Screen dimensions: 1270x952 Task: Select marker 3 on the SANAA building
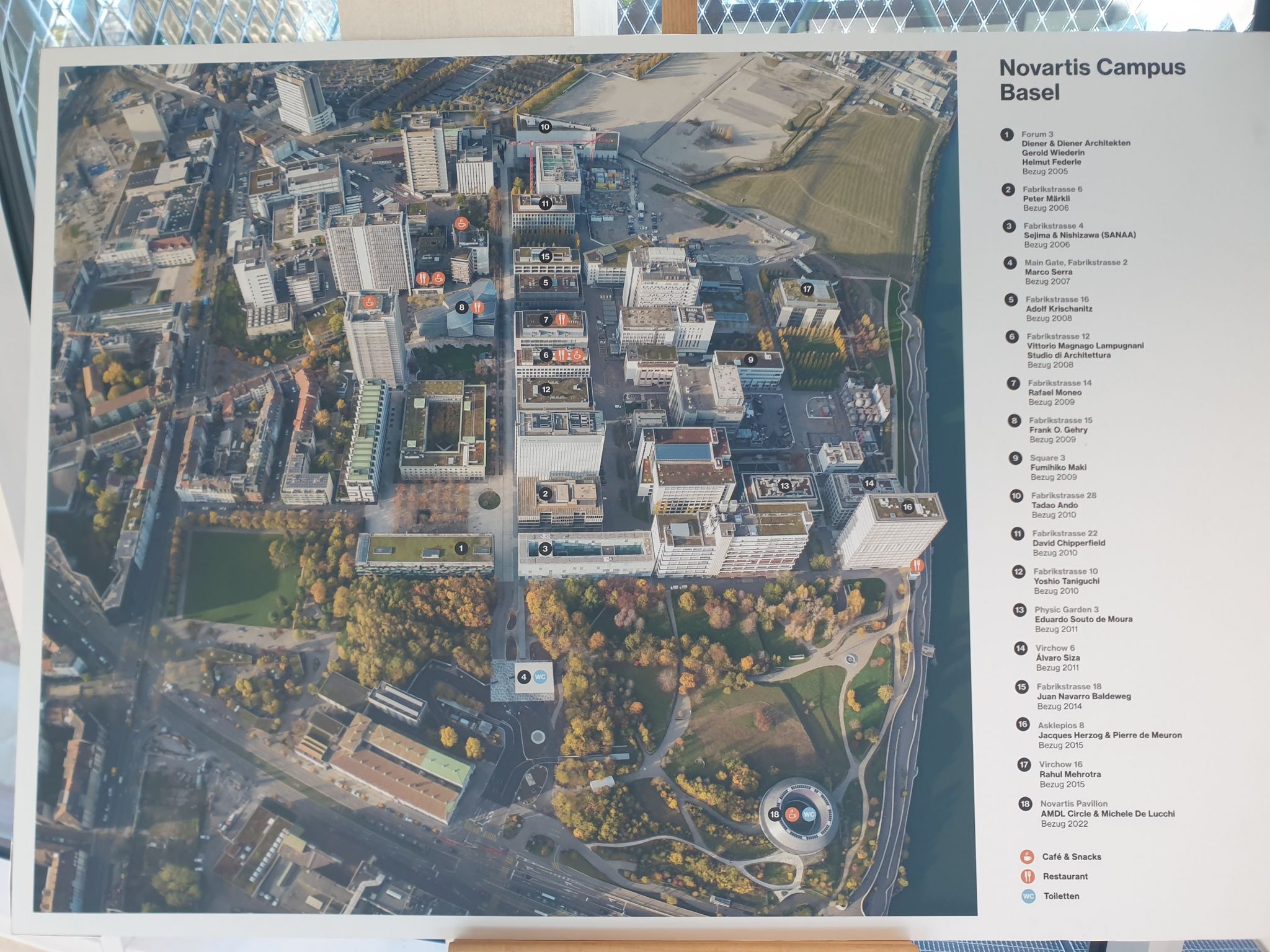point(545,549)
